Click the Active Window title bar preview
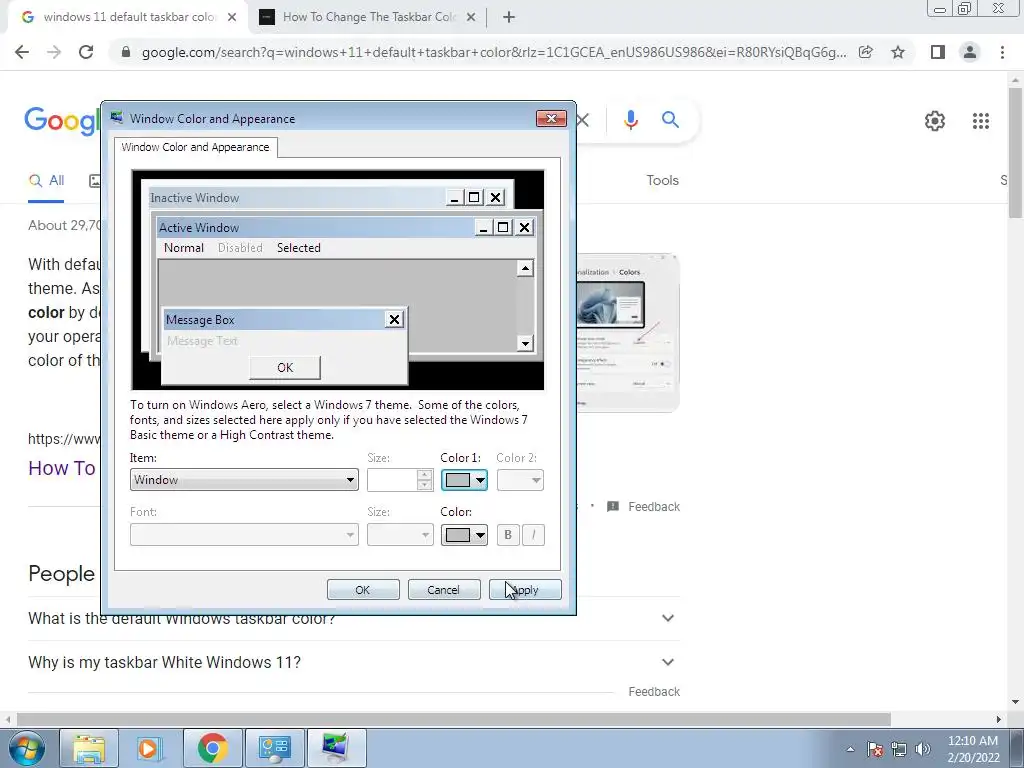This screenshot has height=768, width=1024. [316, 227]
